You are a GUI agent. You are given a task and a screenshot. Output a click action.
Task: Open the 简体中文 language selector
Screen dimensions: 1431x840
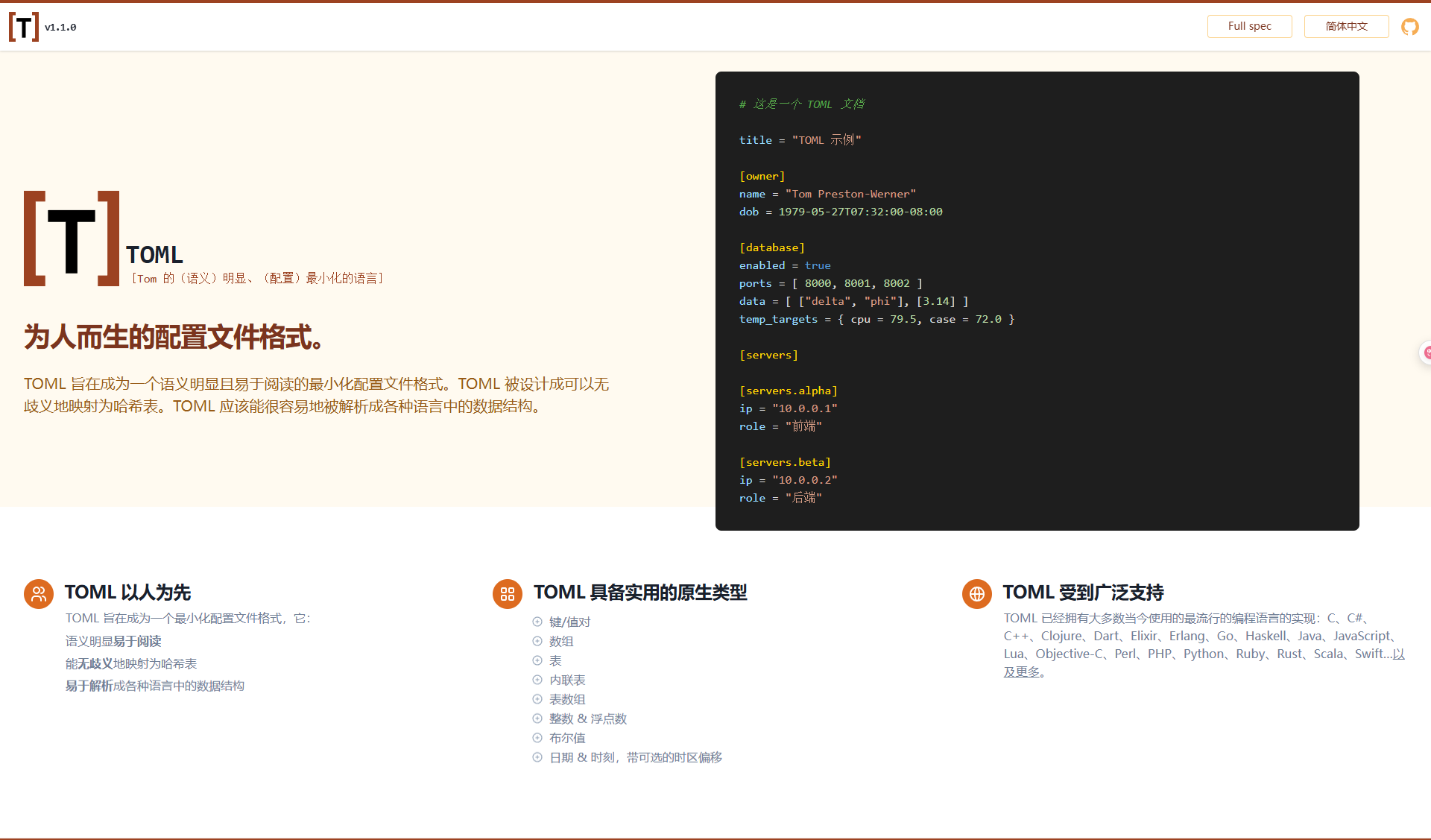tap(1346, 26)
